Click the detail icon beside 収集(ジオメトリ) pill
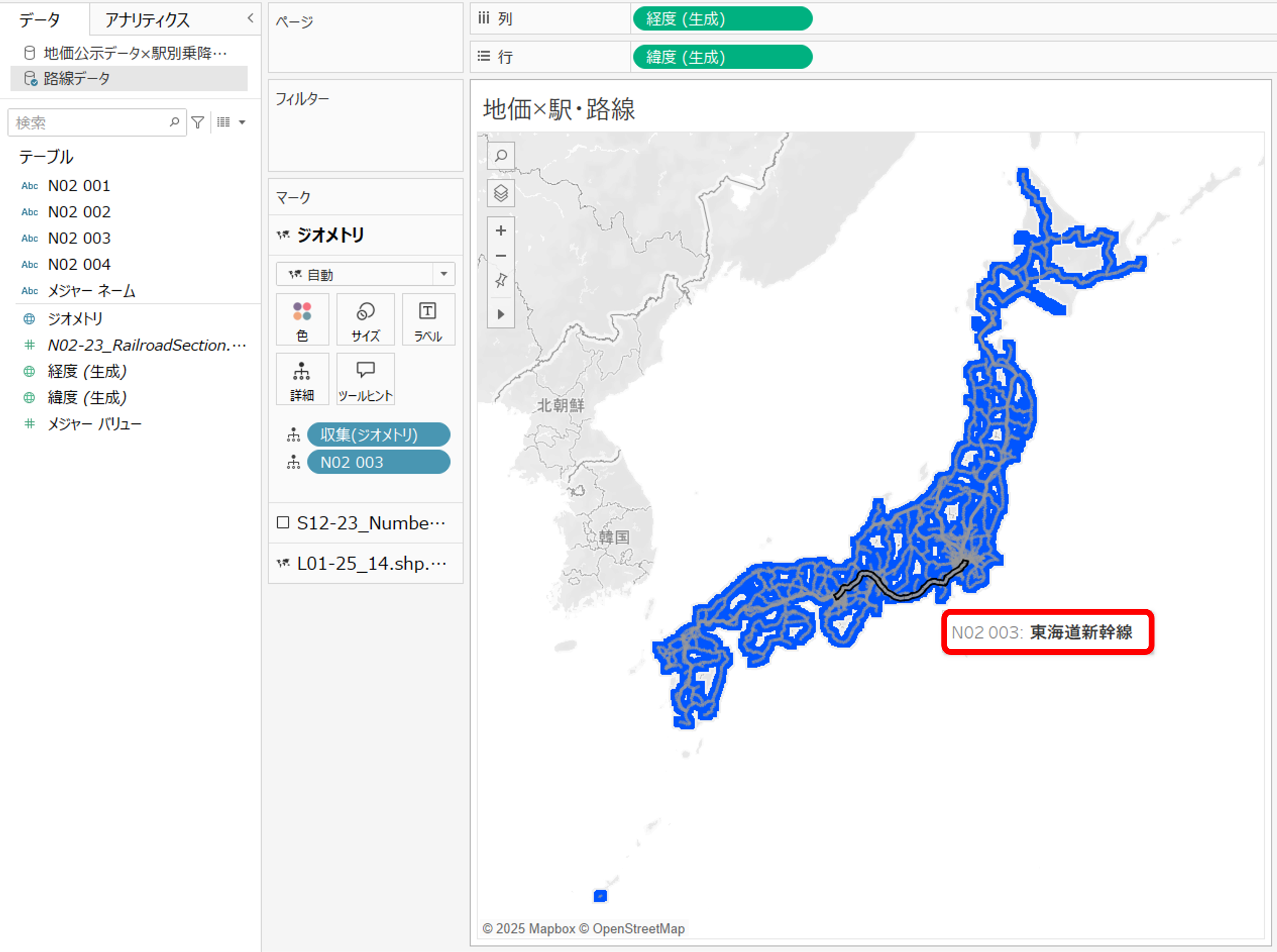The width and height of the screenshot is (1277, 952). click(293, 435)
